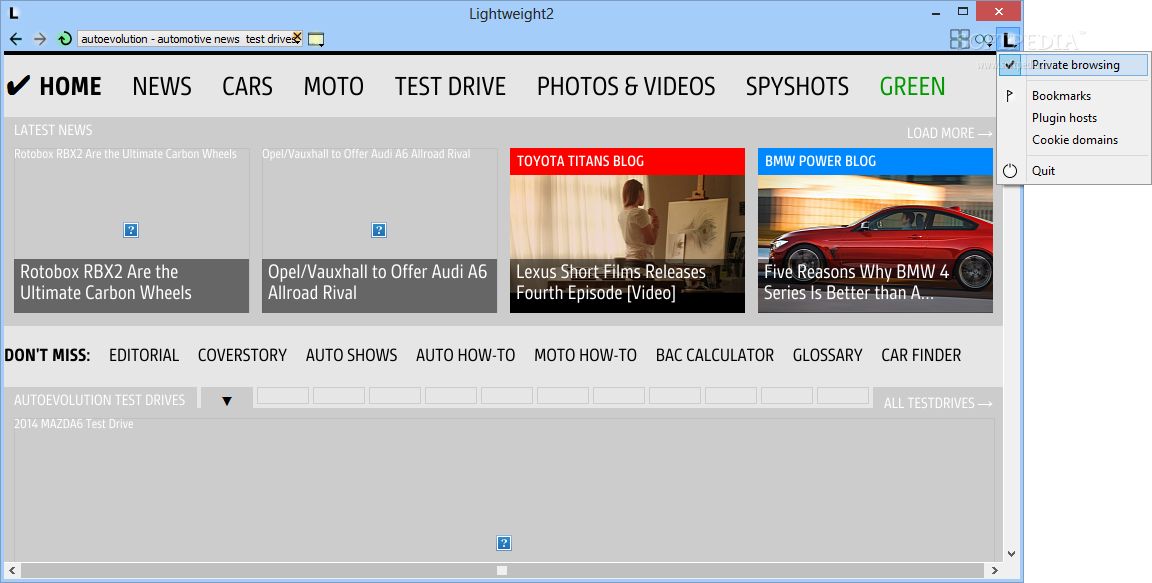Viewport: 1152px width, 583px height.
Task: Expand the black triangle dropdown in test drives
Action: click(x=227, y=400)
